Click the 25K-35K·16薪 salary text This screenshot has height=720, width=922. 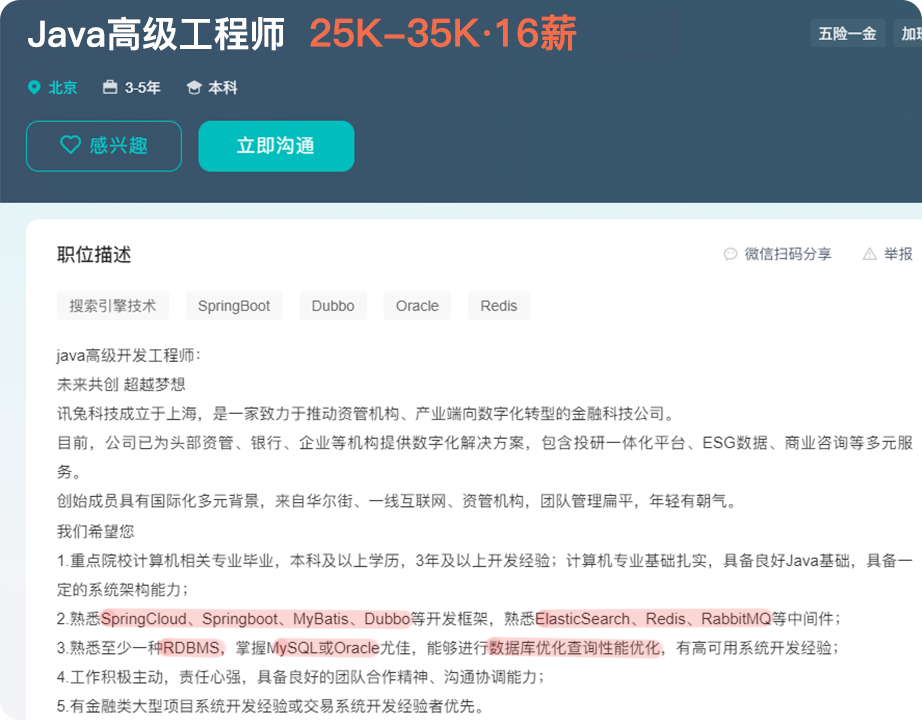pos(442,36)
